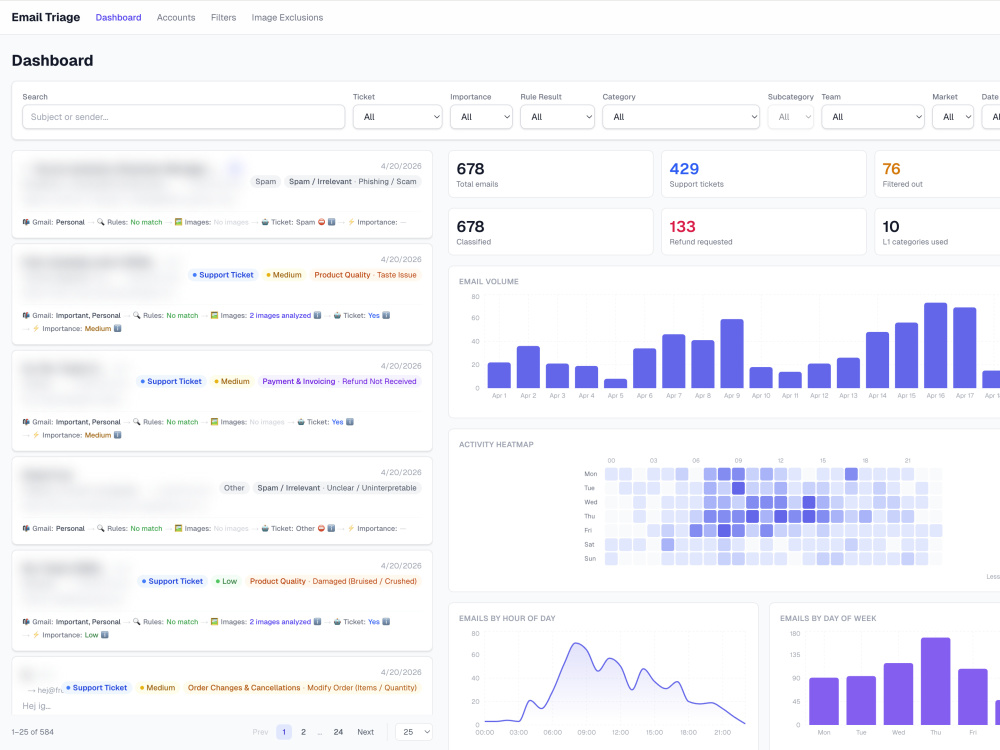The height and width of the screenshot is (750, 1000).
Task: Open ticket info icon on Unclear / Uninterpretable email
Action: 332,528
